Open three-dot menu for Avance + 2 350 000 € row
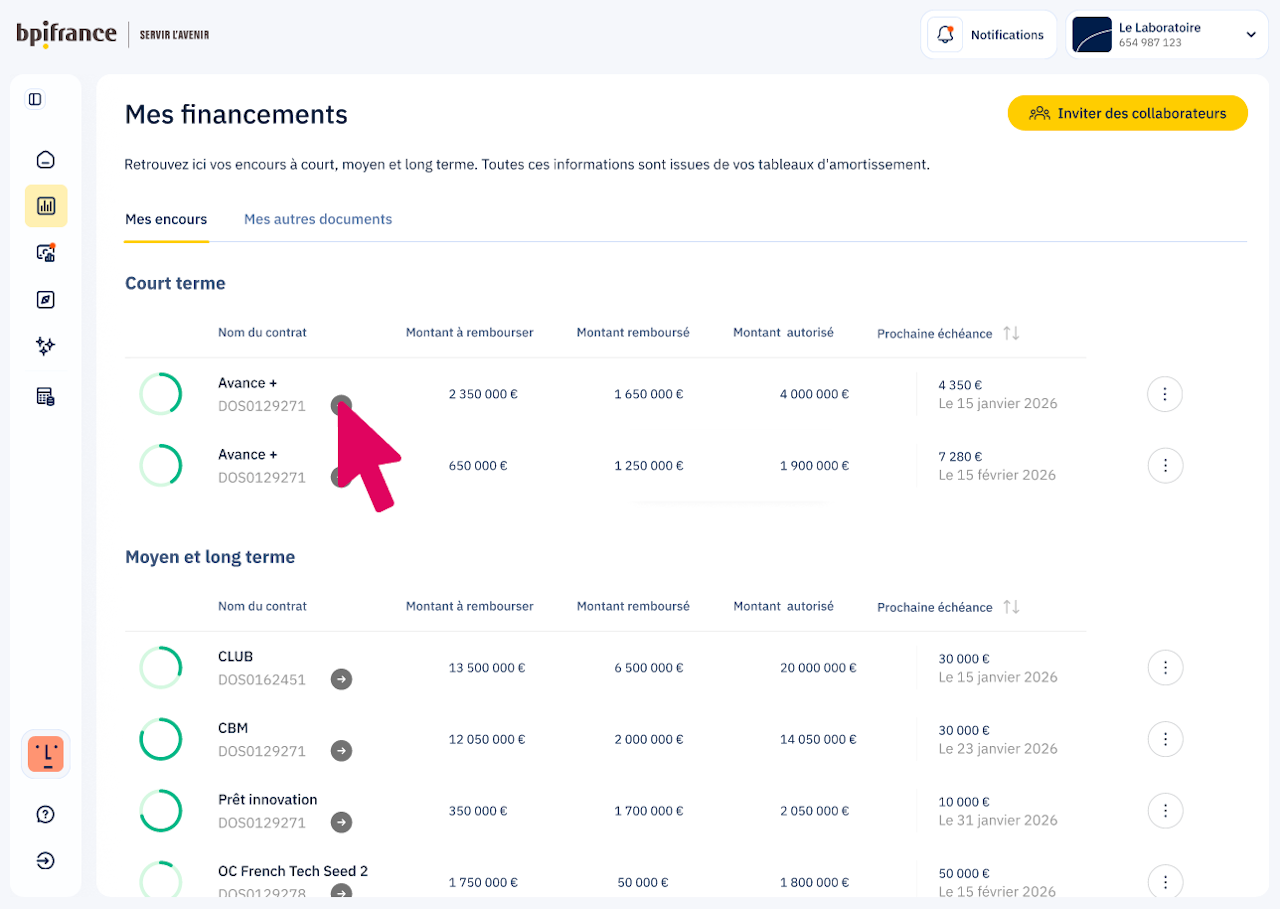The height and width of the screenshot is (909, 1280). [1165, 394]
